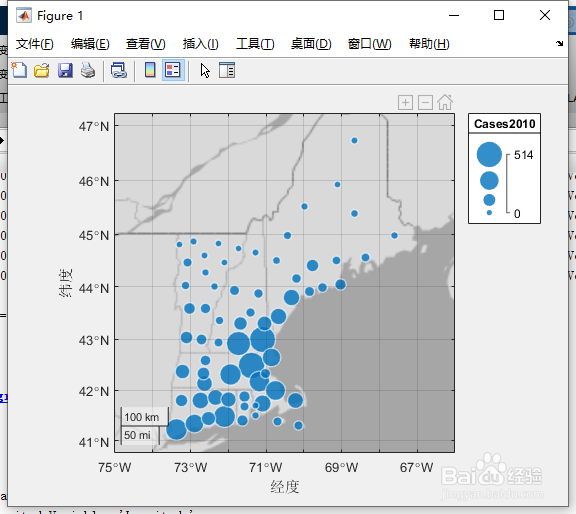Image resolution: width=576 pixels, height=514 pixels.
Task: Maximize the Figure 1 window
Action: 499,15
